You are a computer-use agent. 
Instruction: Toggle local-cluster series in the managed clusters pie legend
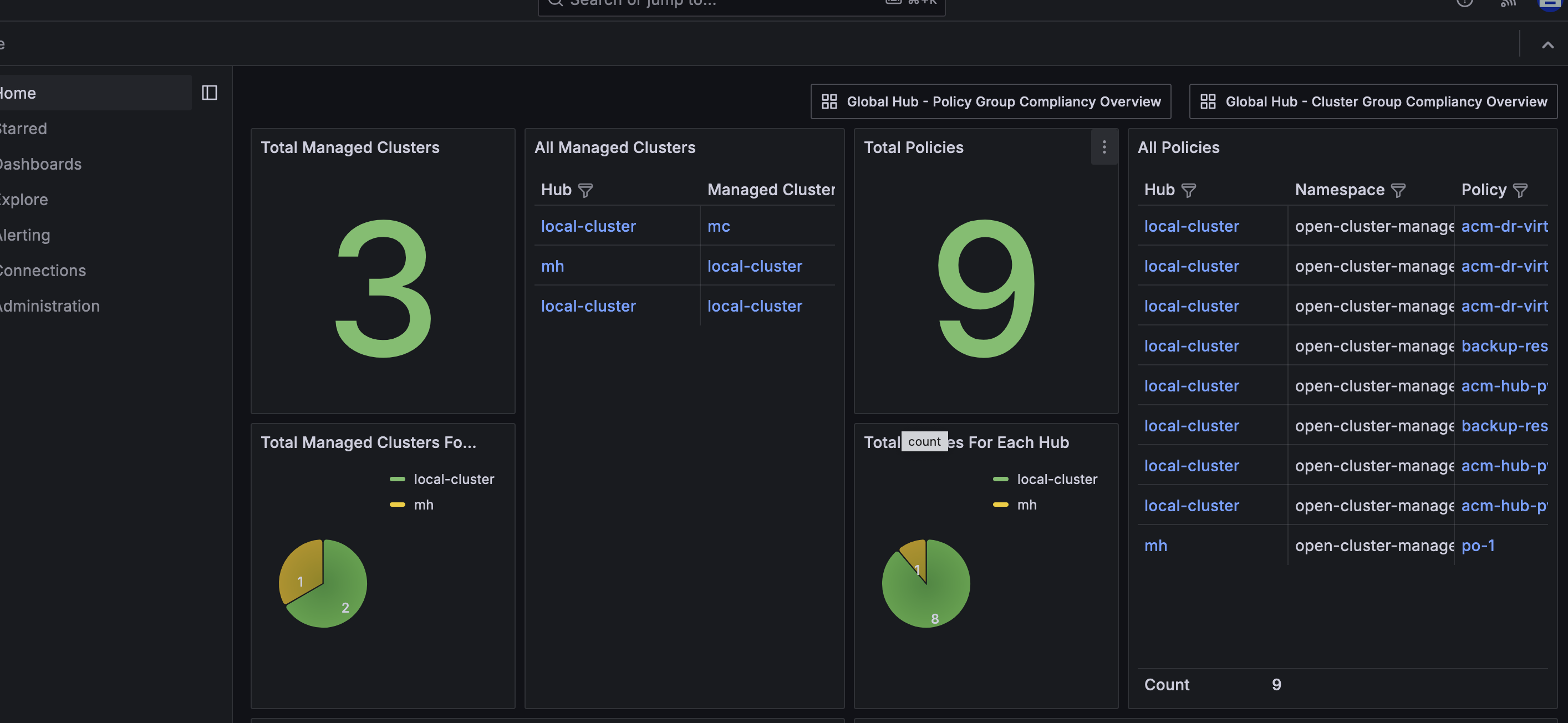tap(453, 480)
